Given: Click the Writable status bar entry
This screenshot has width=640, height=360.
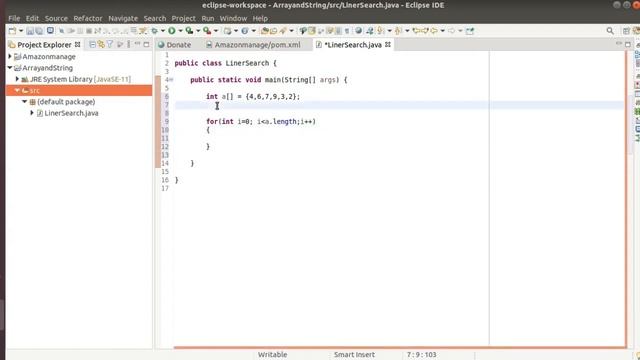Looking at the screenshot, I should 272,355.
